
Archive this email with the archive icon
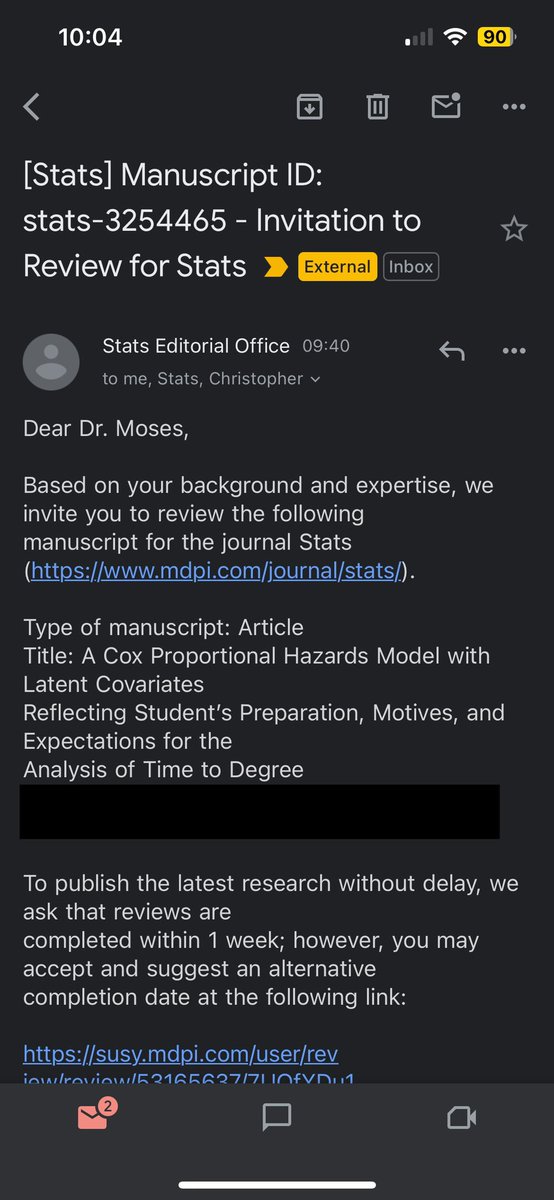[310, 106]
